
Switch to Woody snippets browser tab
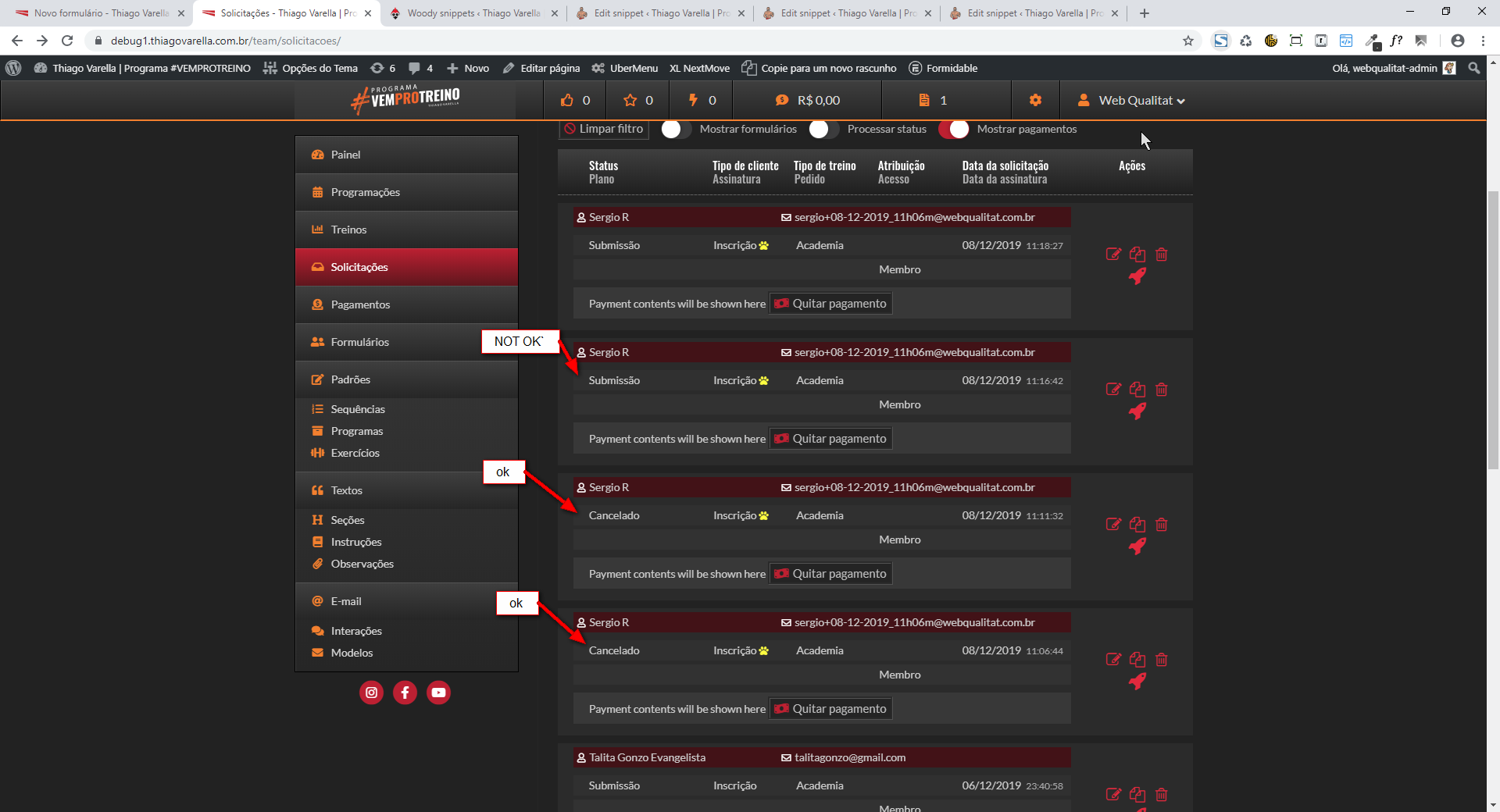[x=473, y=13]
